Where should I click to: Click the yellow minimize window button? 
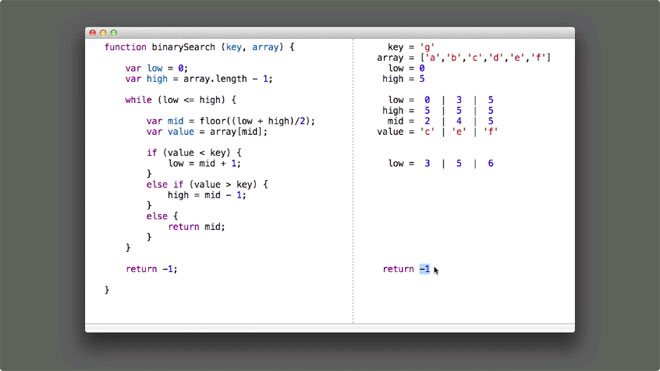click(103, 33)
